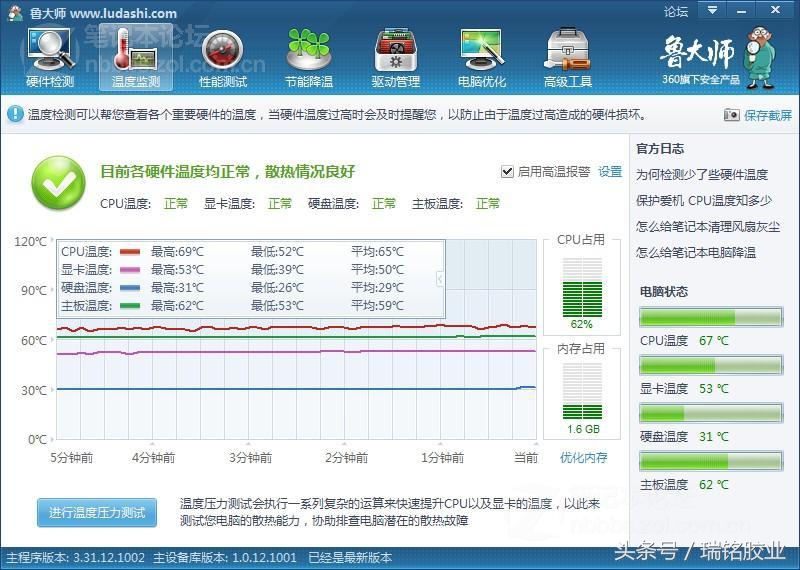Viewport: 800px width, 570px height.
Task: Click the red CPU温度 legend swatch
Action: coord(130,252)
